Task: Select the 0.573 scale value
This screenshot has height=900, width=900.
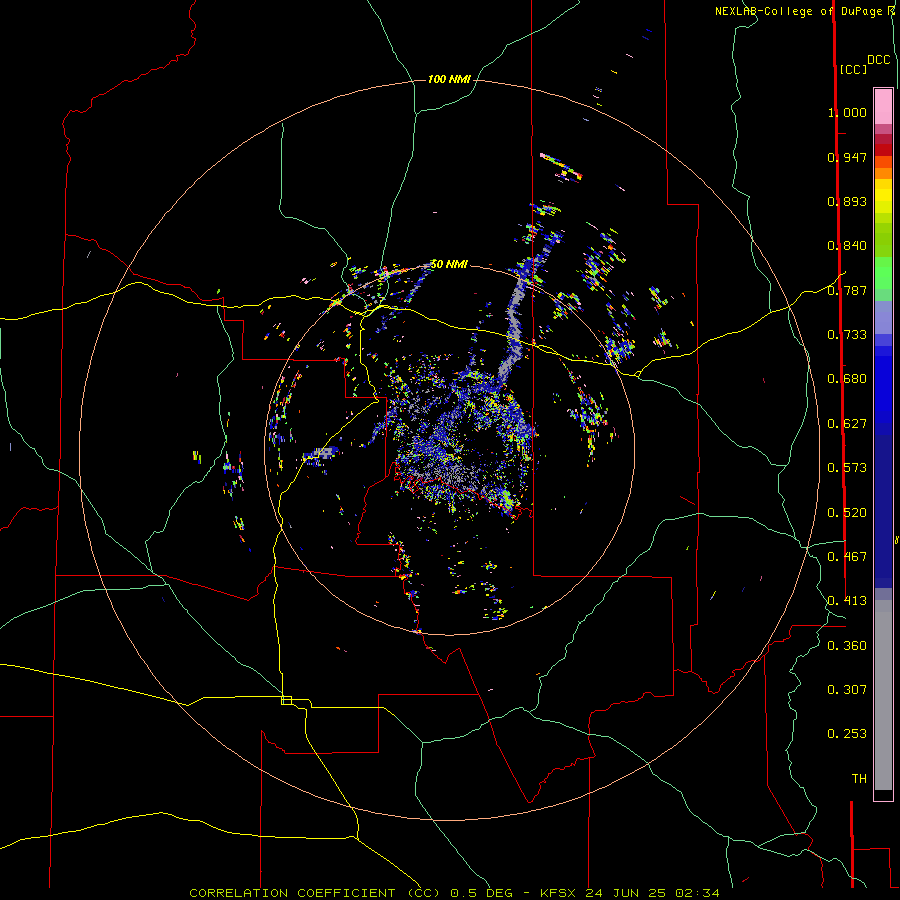Action: pyautogui.click(x=847, y=468)
